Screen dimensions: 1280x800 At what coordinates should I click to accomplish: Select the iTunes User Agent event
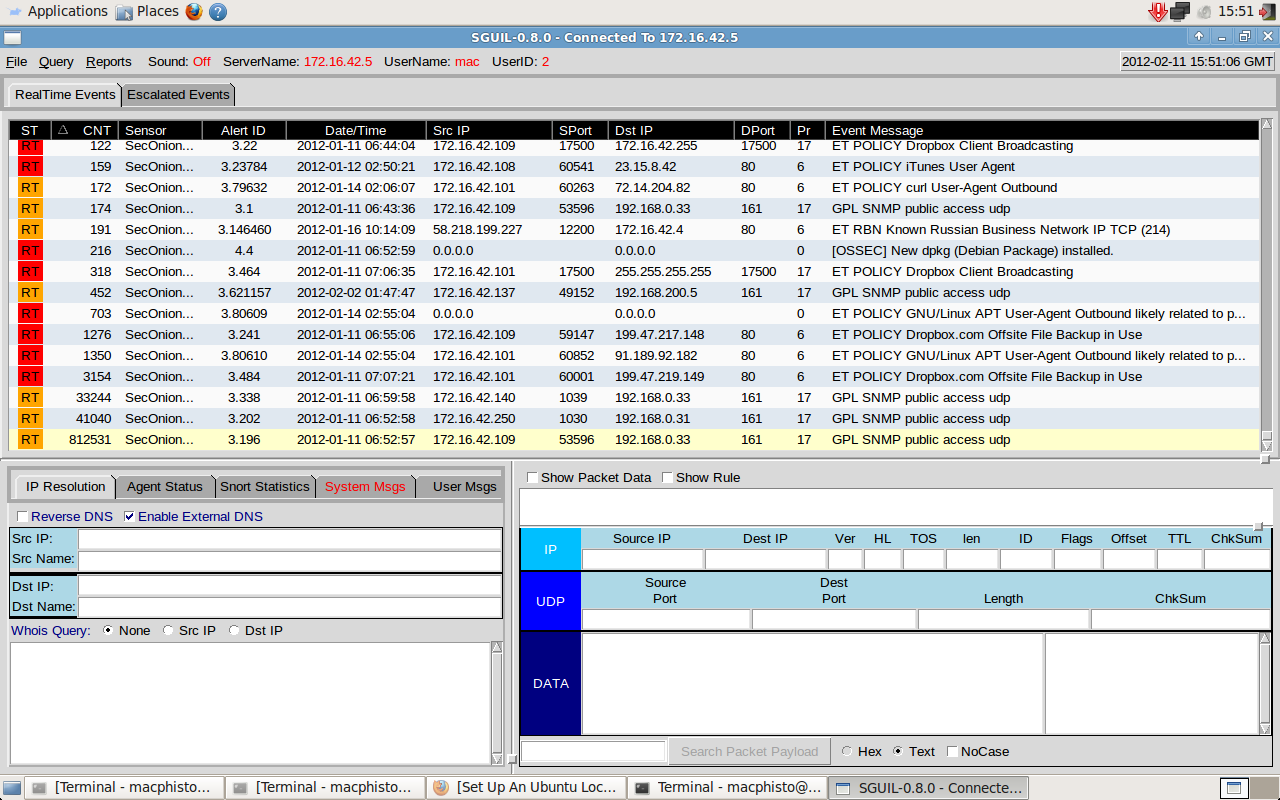[x=633, y=167]
